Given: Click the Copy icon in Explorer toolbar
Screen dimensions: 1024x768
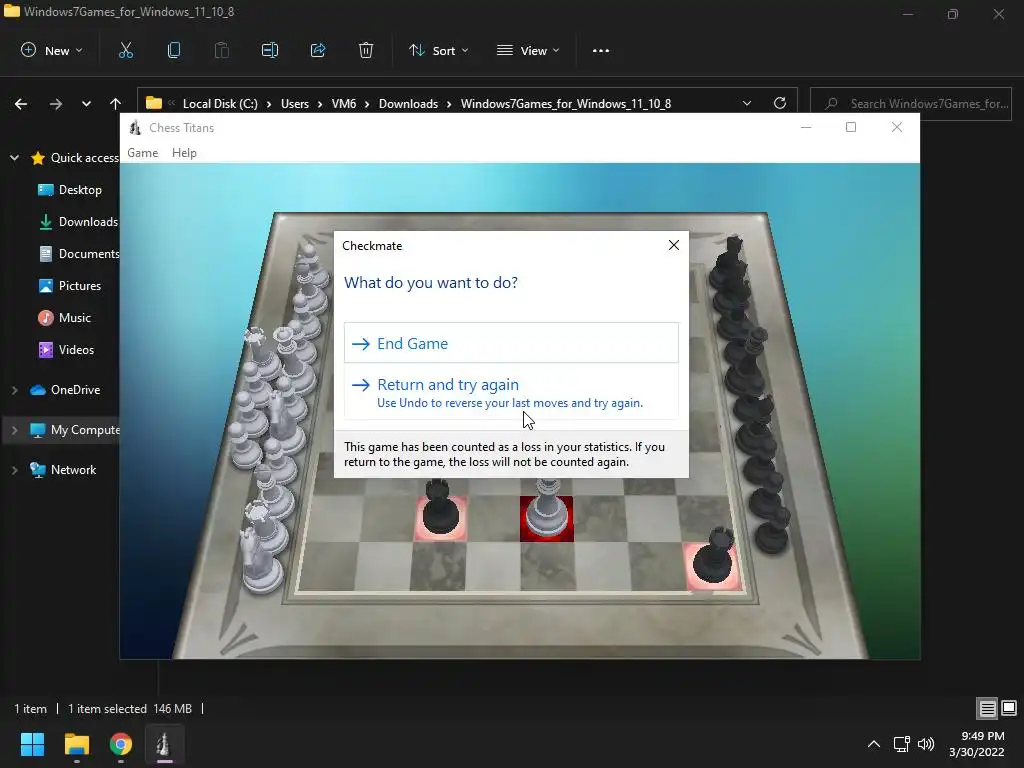Looking at the screenshot, I should pos(174,50).
